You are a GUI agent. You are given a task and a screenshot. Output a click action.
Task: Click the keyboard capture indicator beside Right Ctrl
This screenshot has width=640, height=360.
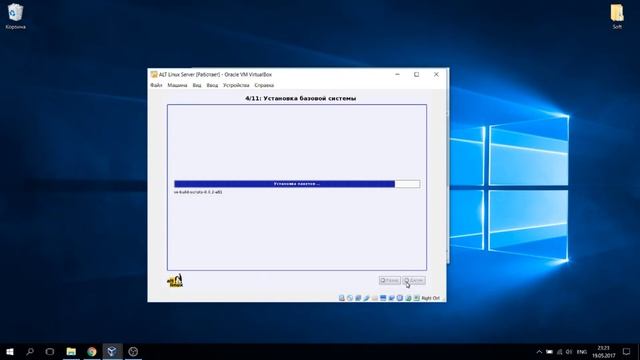[x=417, y=298]
